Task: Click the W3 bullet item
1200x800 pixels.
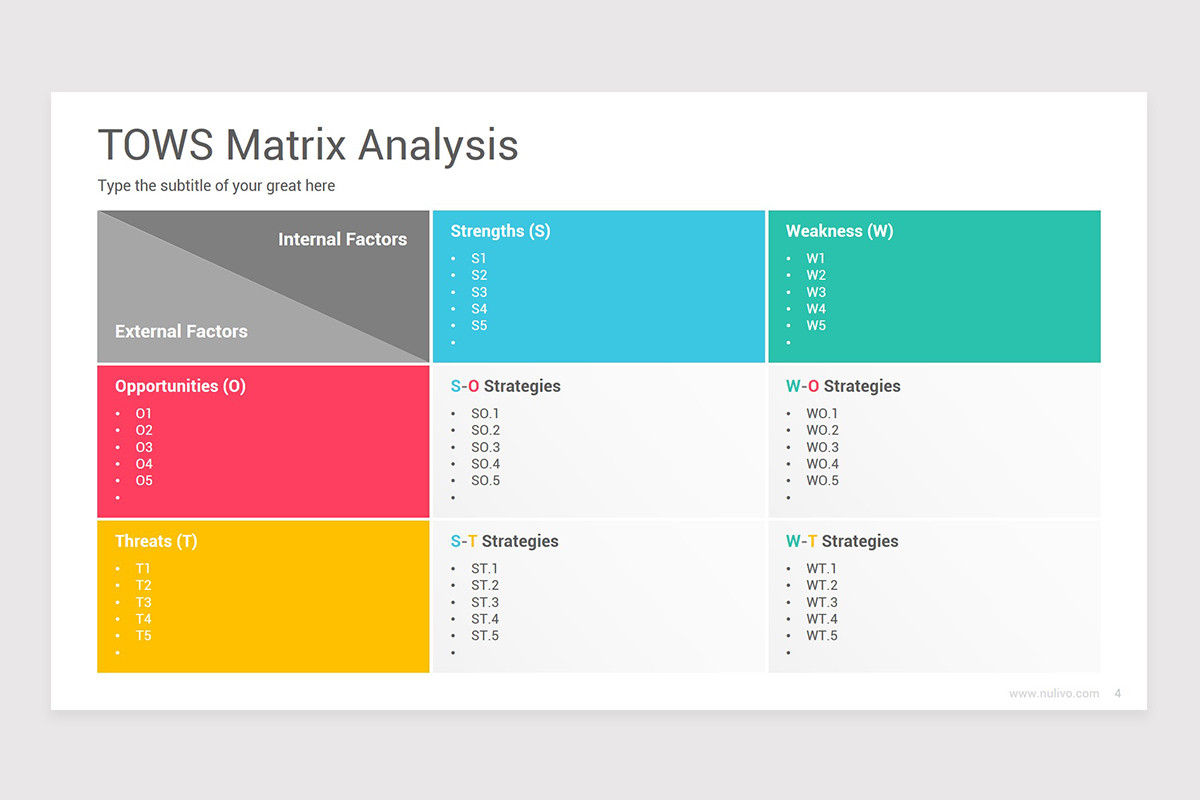Action: click(x=816, y=291)
